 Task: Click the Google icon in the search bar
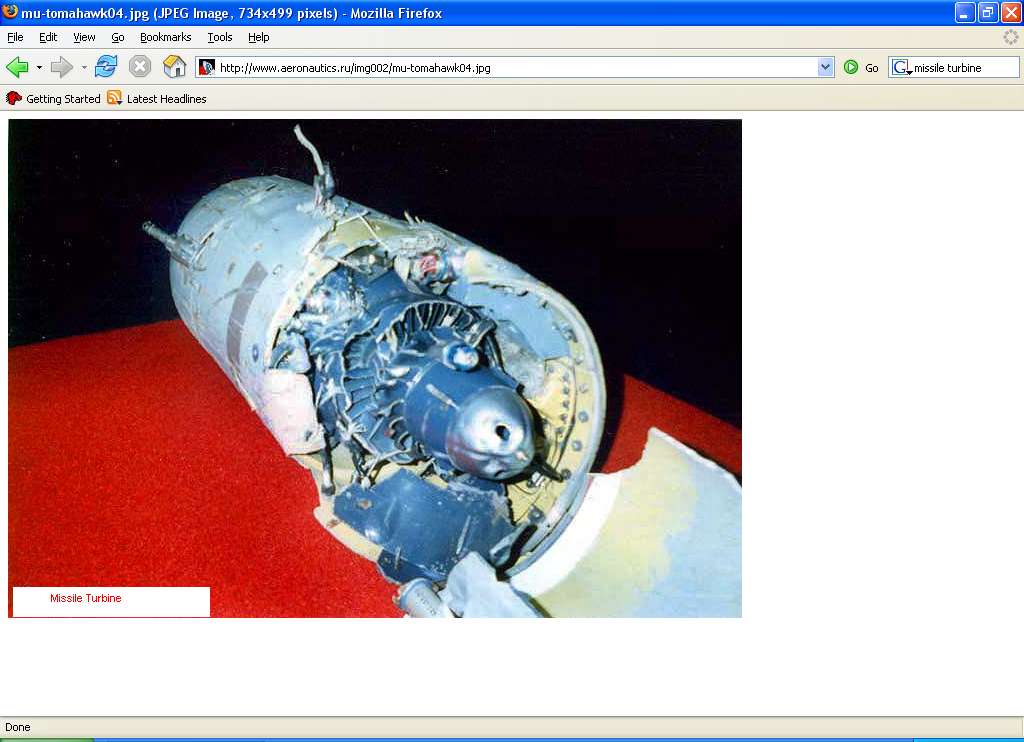[x=901, y=66]
